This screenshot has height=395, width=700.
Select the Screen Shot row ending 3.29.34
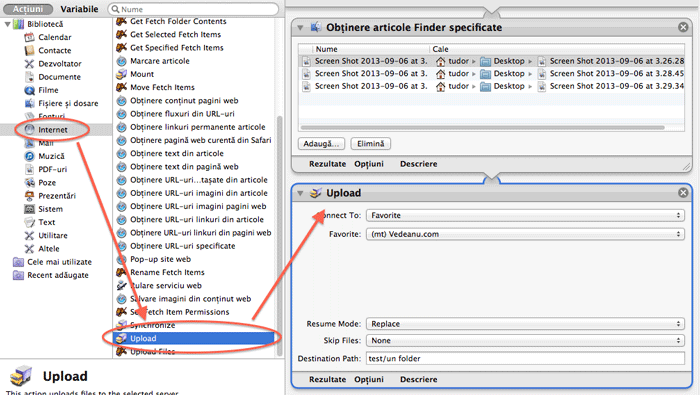point(492,86)
